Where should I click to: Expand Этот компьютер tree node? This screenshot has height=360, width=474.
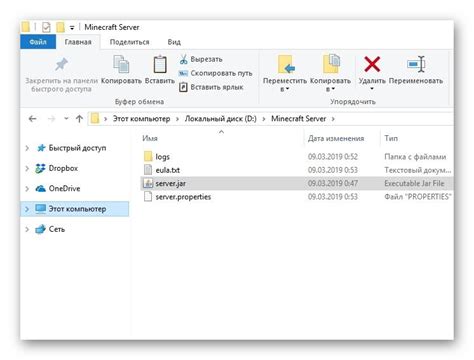pyautogui.click(x=27, y=209)
